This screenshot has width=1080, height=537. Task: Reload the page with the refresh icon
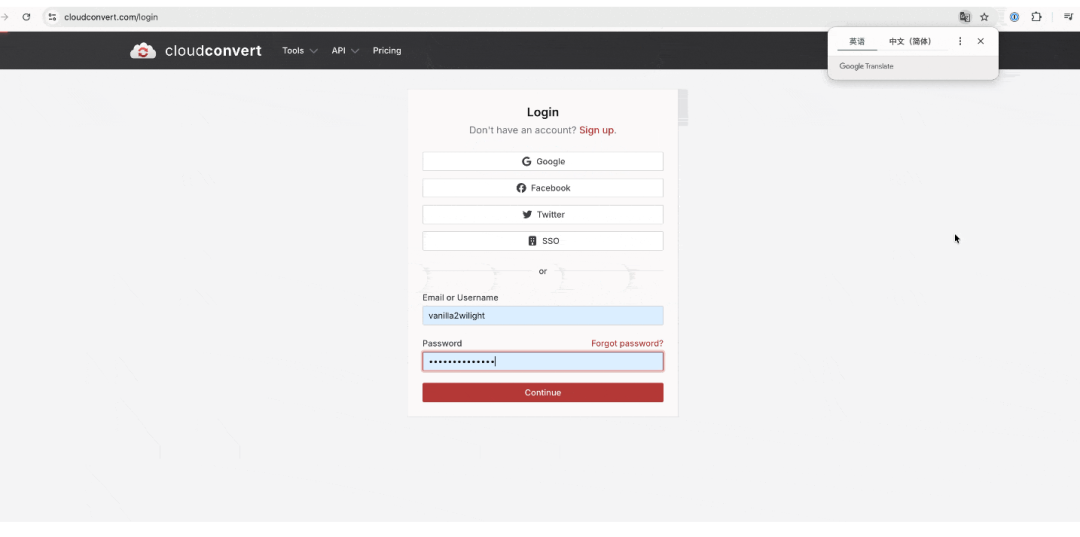click(26, 17)
